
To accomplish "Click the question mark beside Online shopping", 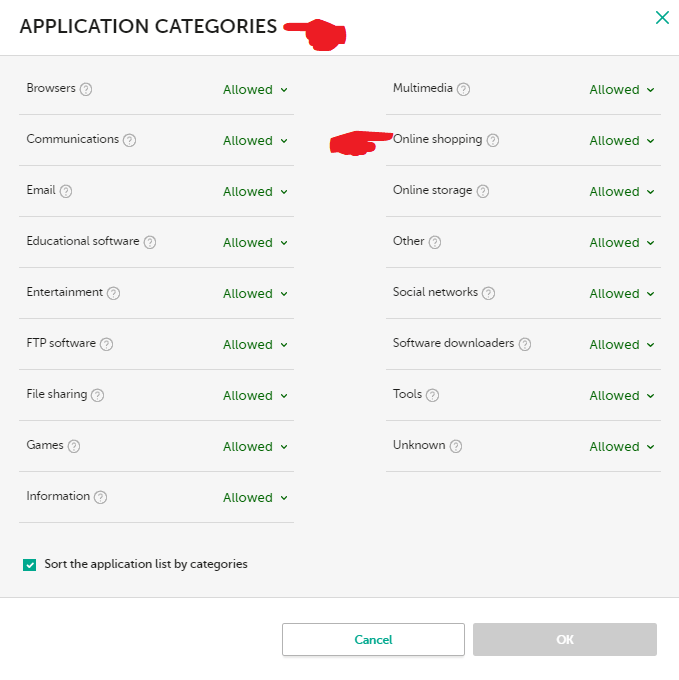I will coord(493,140).
